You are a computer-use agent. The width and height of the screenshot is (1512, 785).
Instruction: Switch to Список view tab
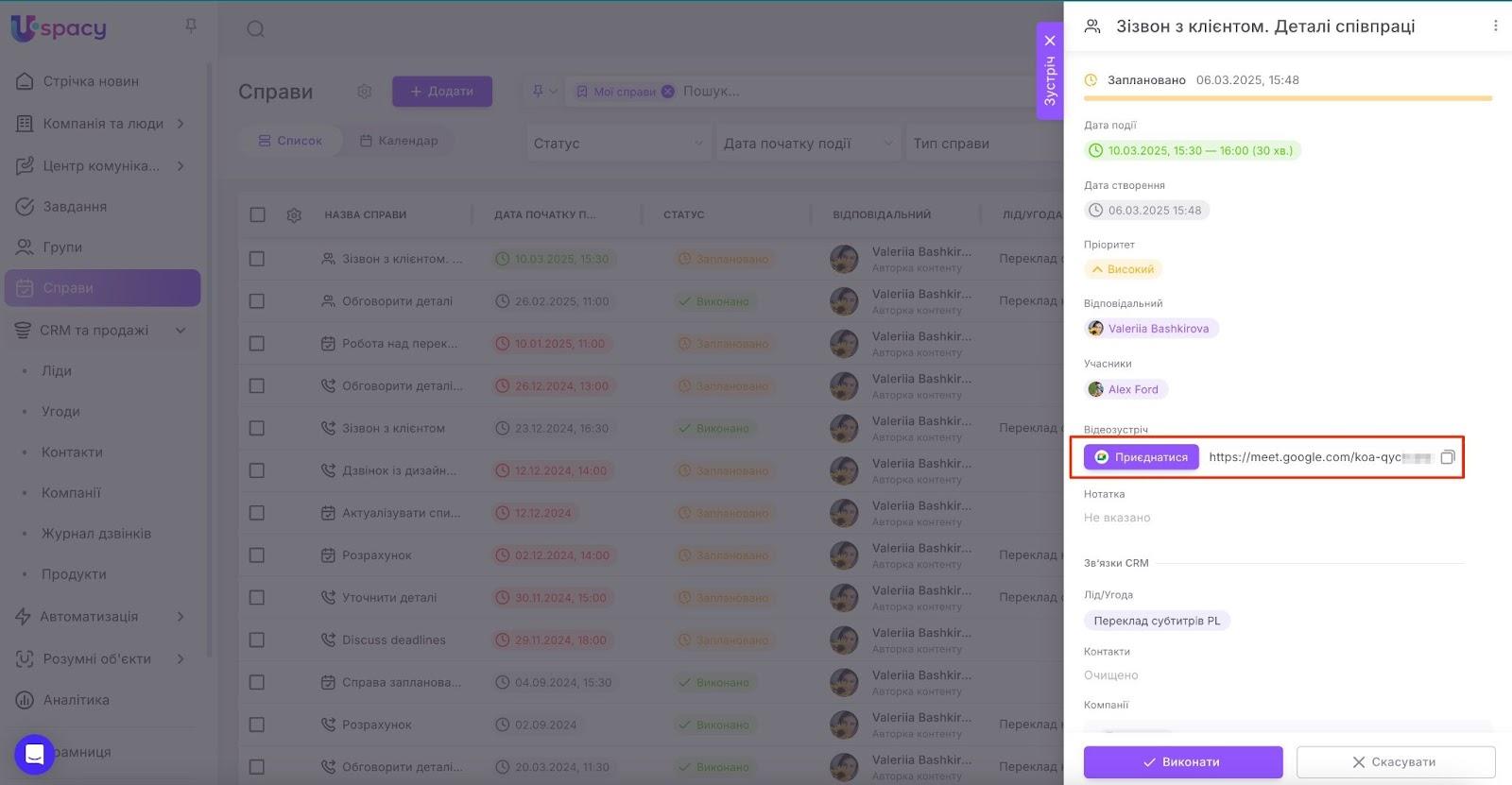(290, 141)
